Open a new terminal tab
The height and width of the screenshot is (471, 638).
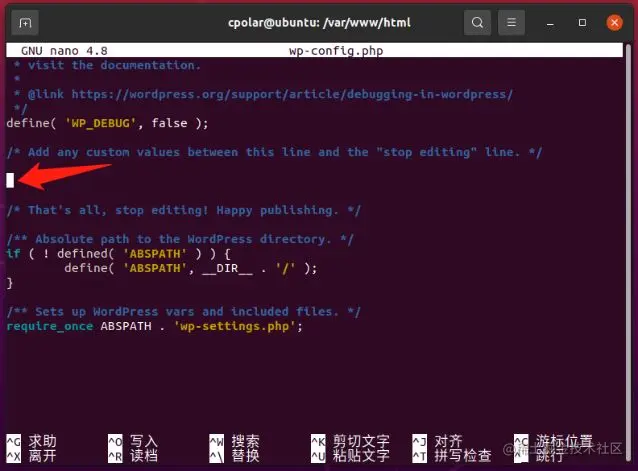point(25,23)
